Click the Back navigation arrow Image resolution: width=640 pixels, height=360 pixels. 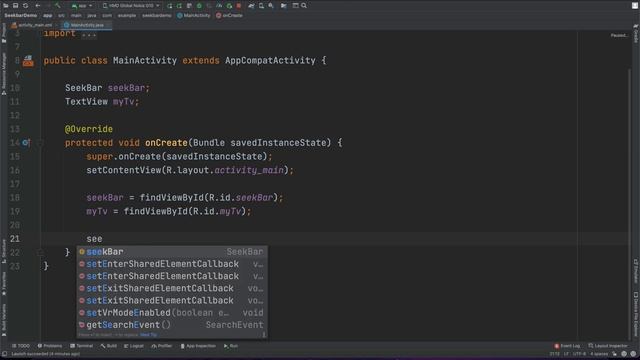pyautogui.click(x=38, y=6)
